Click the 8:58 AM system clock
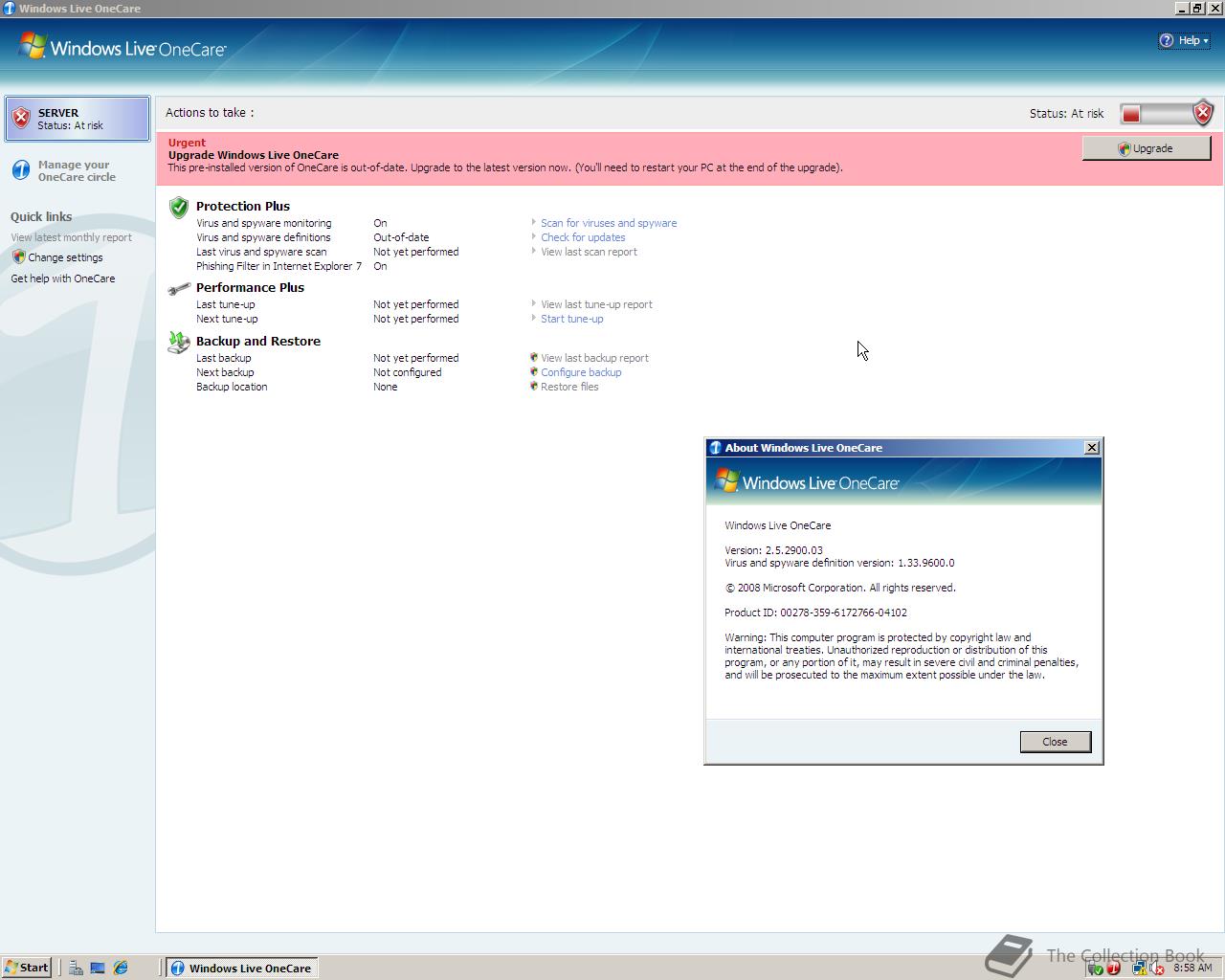The width and height of the screenshot is (1225, 980). click(x=1192, y=968)
